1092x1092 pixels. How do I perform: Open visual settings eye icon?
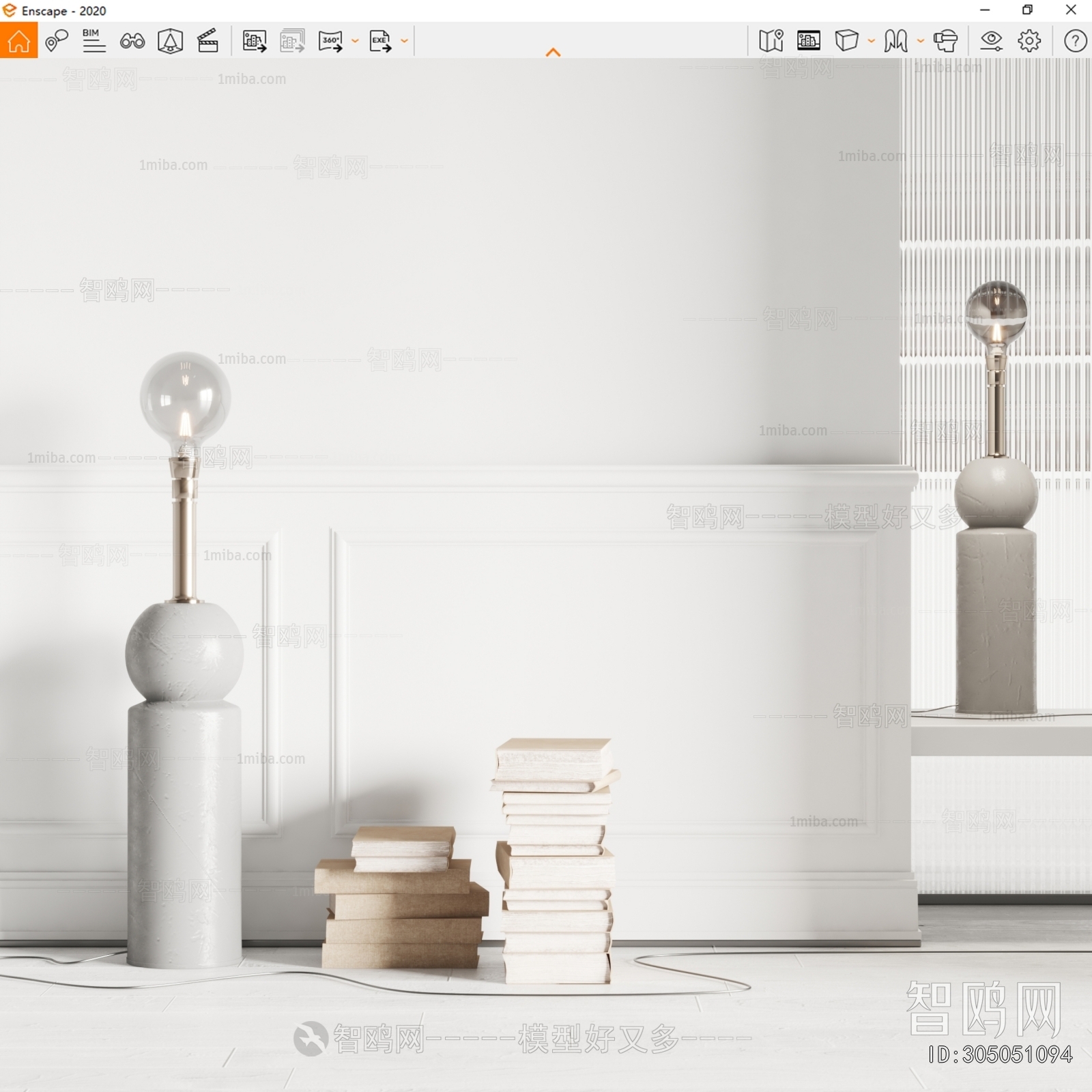991,41
